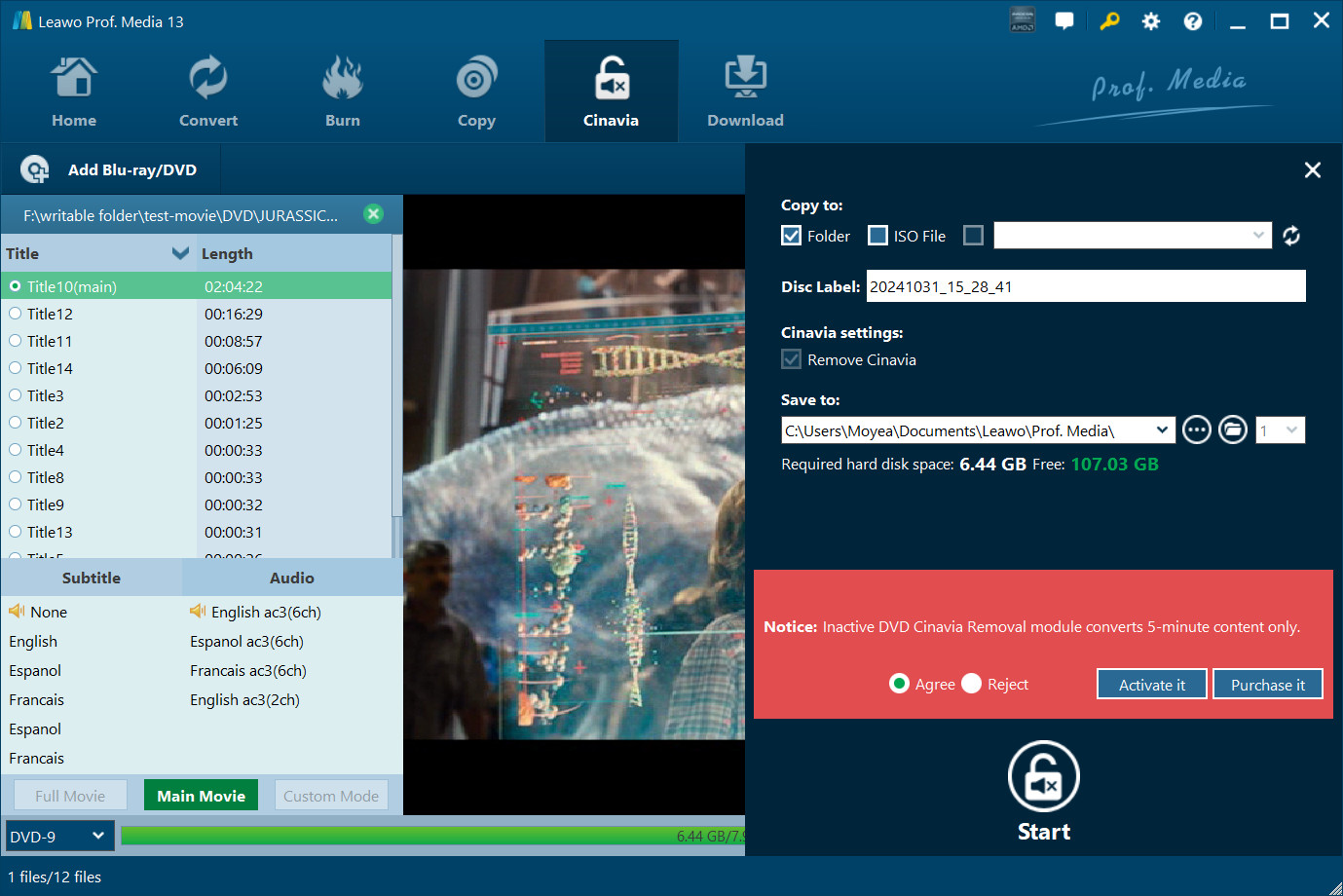
Task: Click the Title column sort chevron
Action: tap(180, 253)
